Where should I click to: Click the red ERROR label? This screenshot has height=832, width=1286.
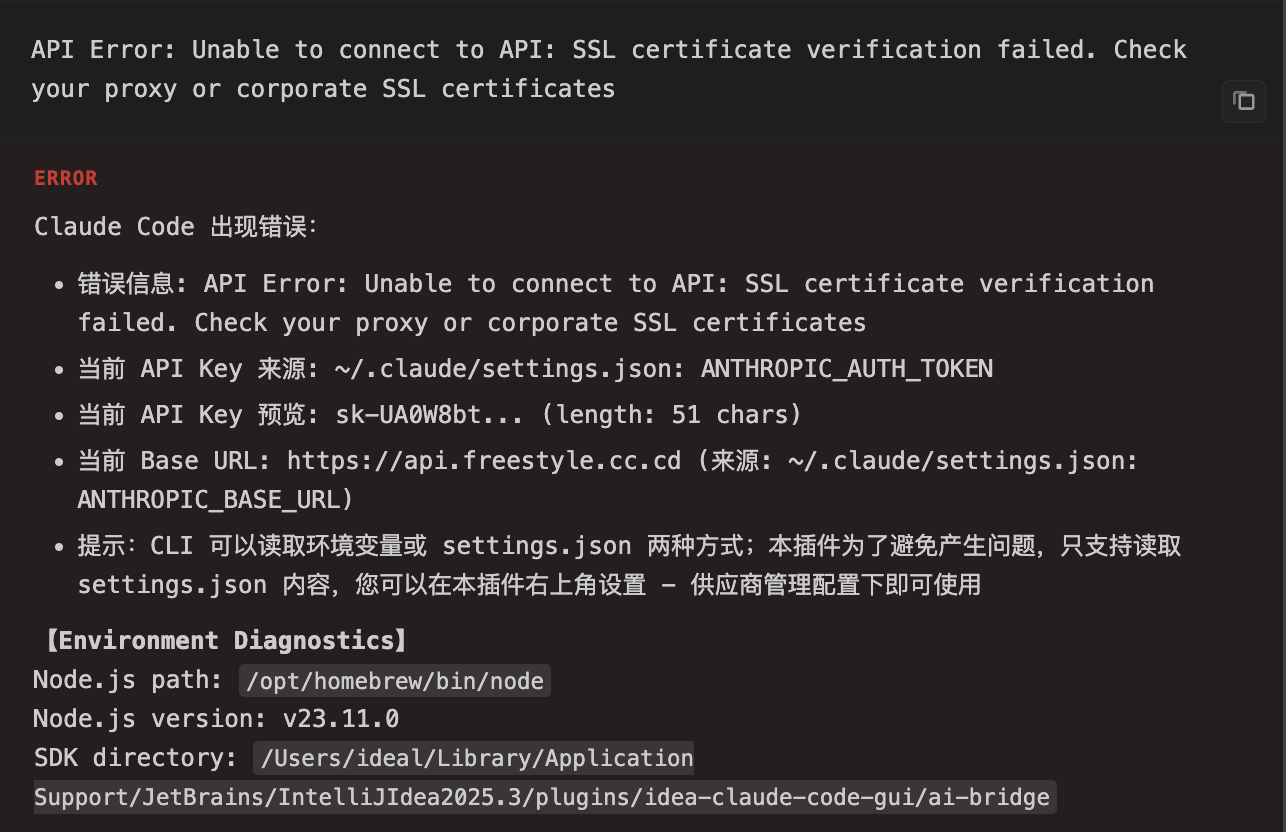click(x=66, y=178)
